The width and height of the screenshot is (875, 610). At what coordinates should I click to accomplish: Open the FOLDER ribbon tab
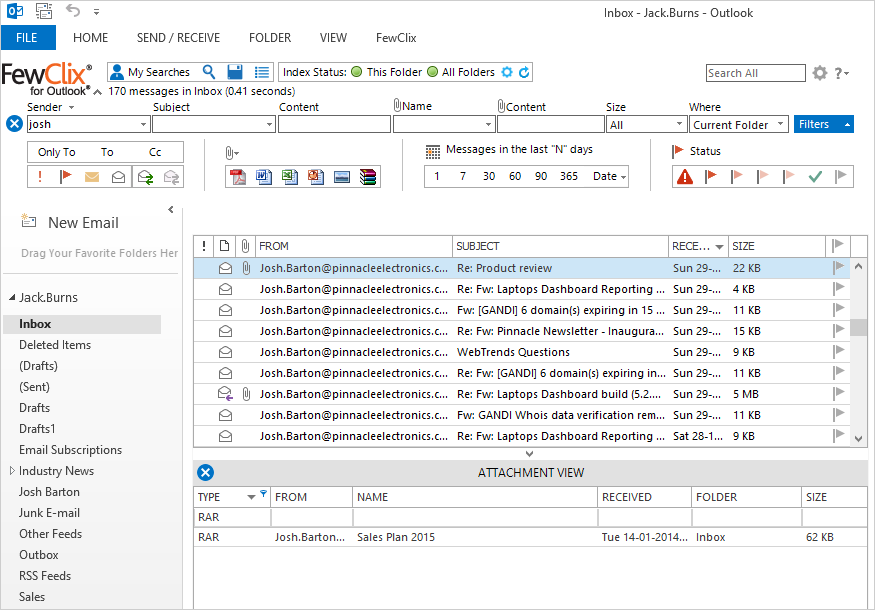coord(270,37)
